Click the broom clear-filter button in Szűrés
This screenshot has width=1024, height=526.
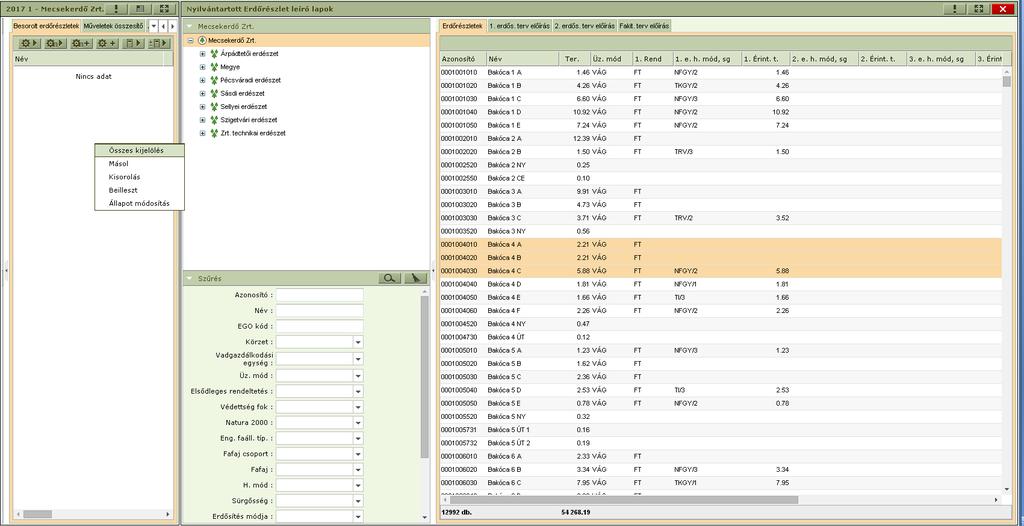tap(415, 278)
